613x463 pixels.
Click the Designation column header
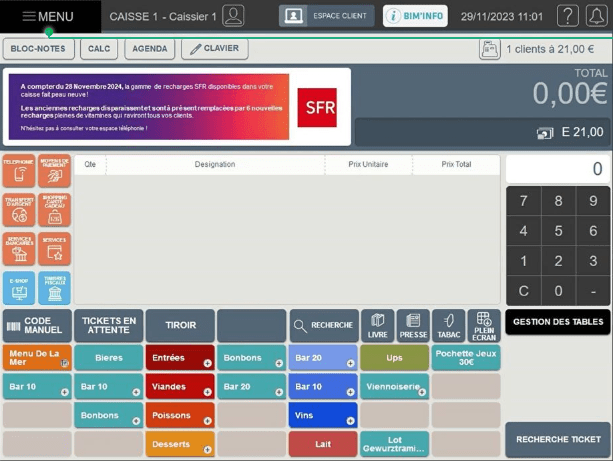pos(215,164)
